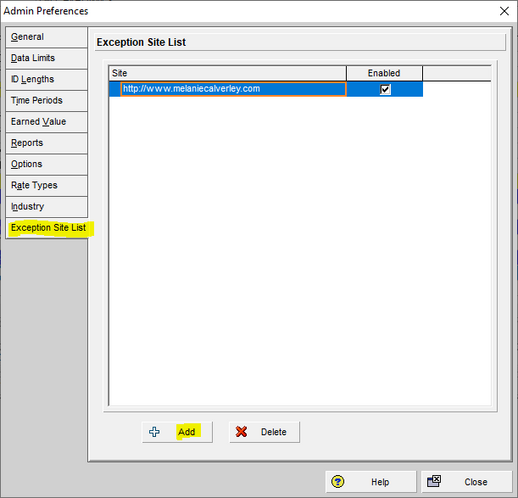Click the Help button label
518x498 pixels.
click(380, 482)
